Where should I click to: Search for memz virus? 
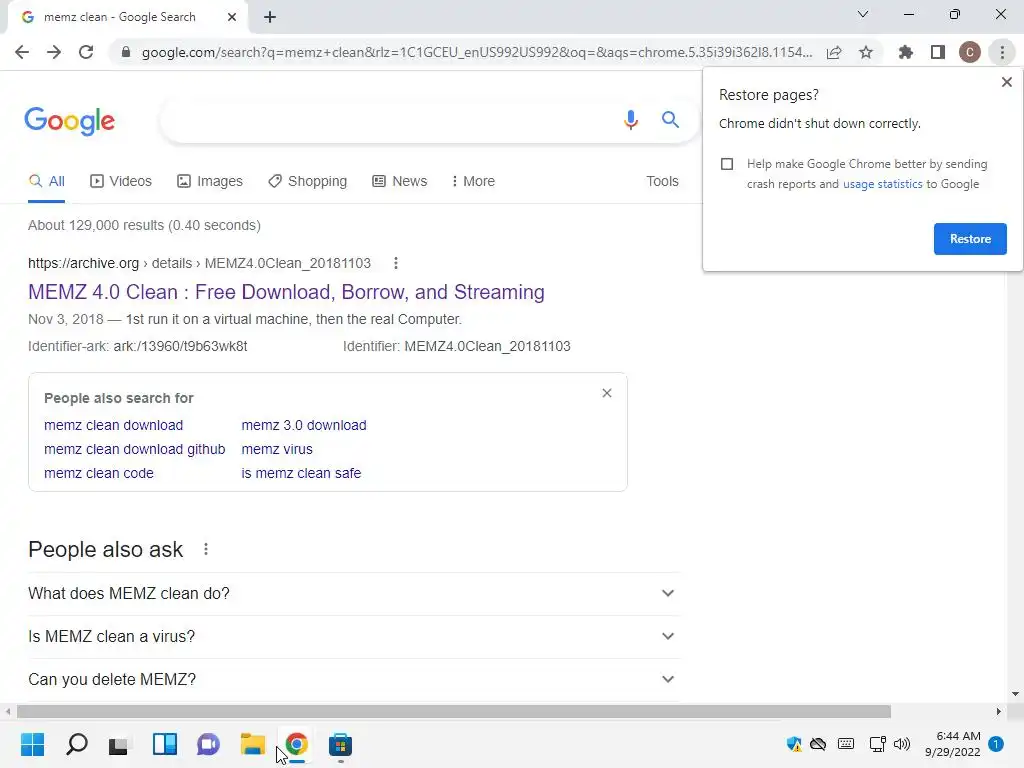277,449
